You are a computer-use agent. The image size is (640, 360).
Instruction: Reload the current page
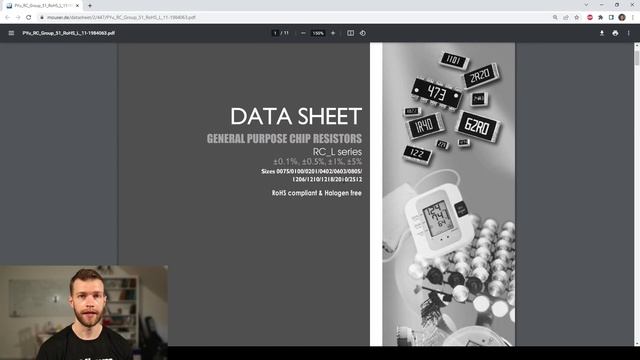[29, 17]
